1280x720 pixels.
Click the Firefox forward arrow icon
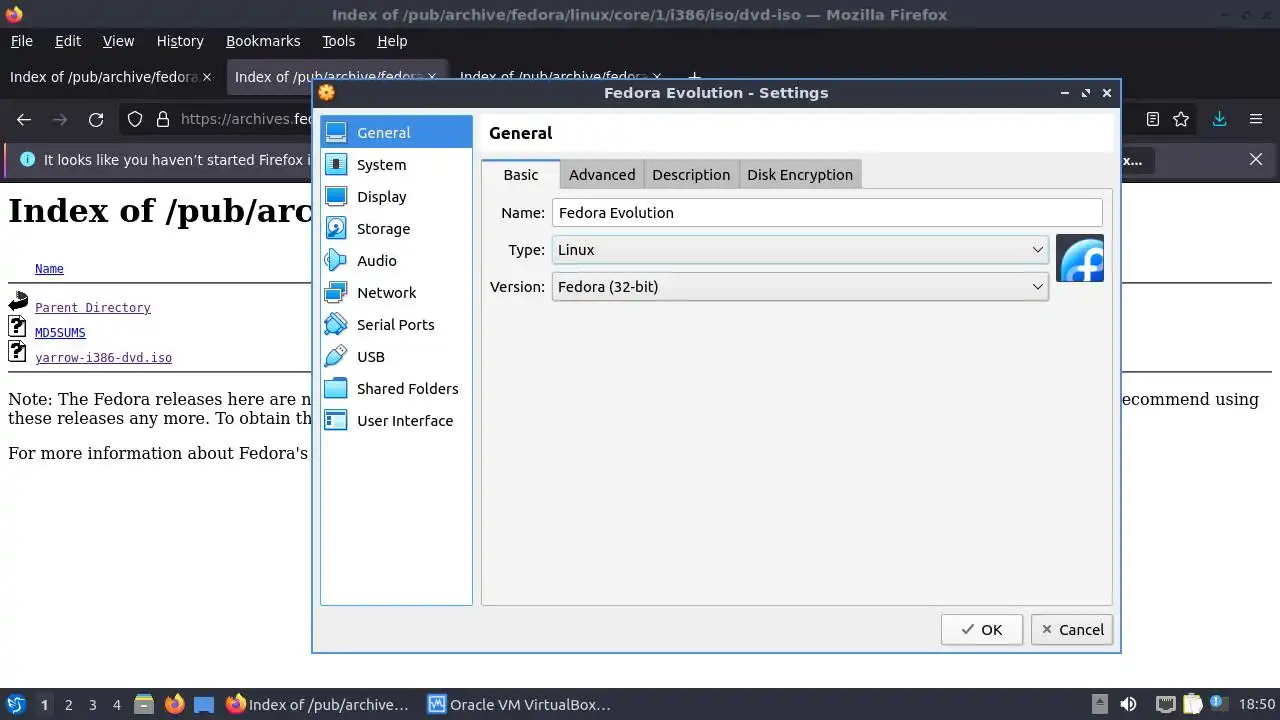tap(60, 119)
